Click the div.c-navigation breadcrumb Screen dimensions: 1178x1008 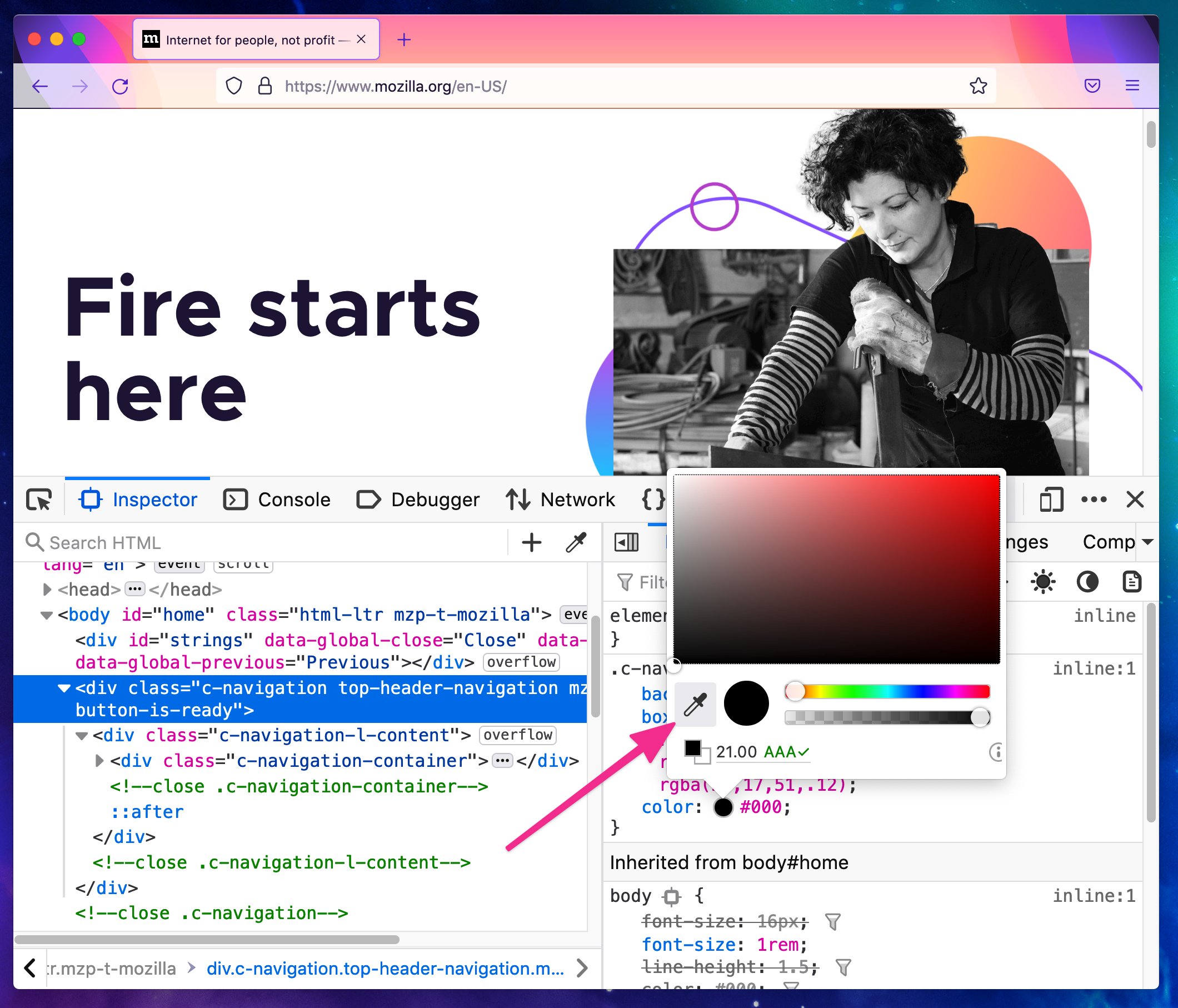[386, 968]
